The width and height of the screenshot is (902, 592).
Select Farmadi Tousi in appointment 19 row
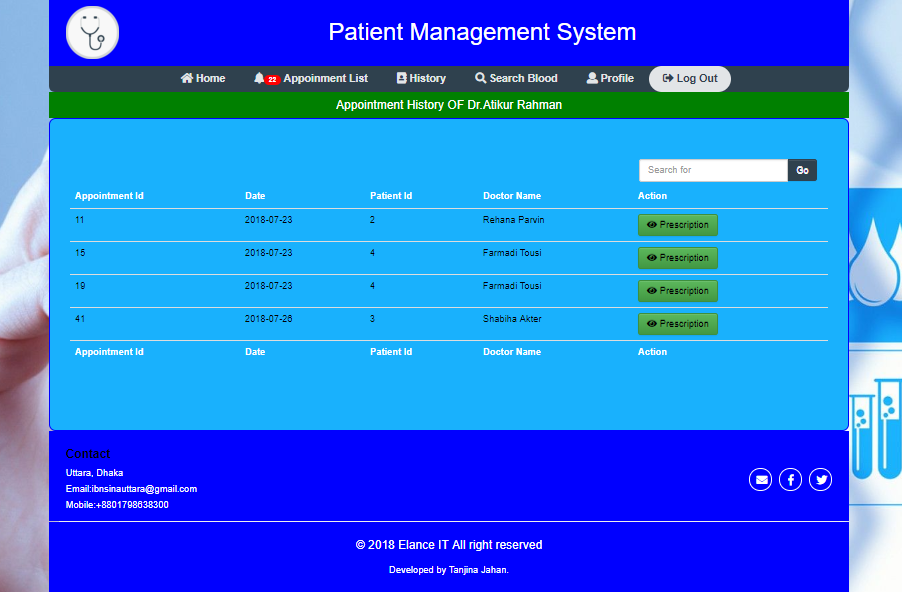click(x=512, y=286)
